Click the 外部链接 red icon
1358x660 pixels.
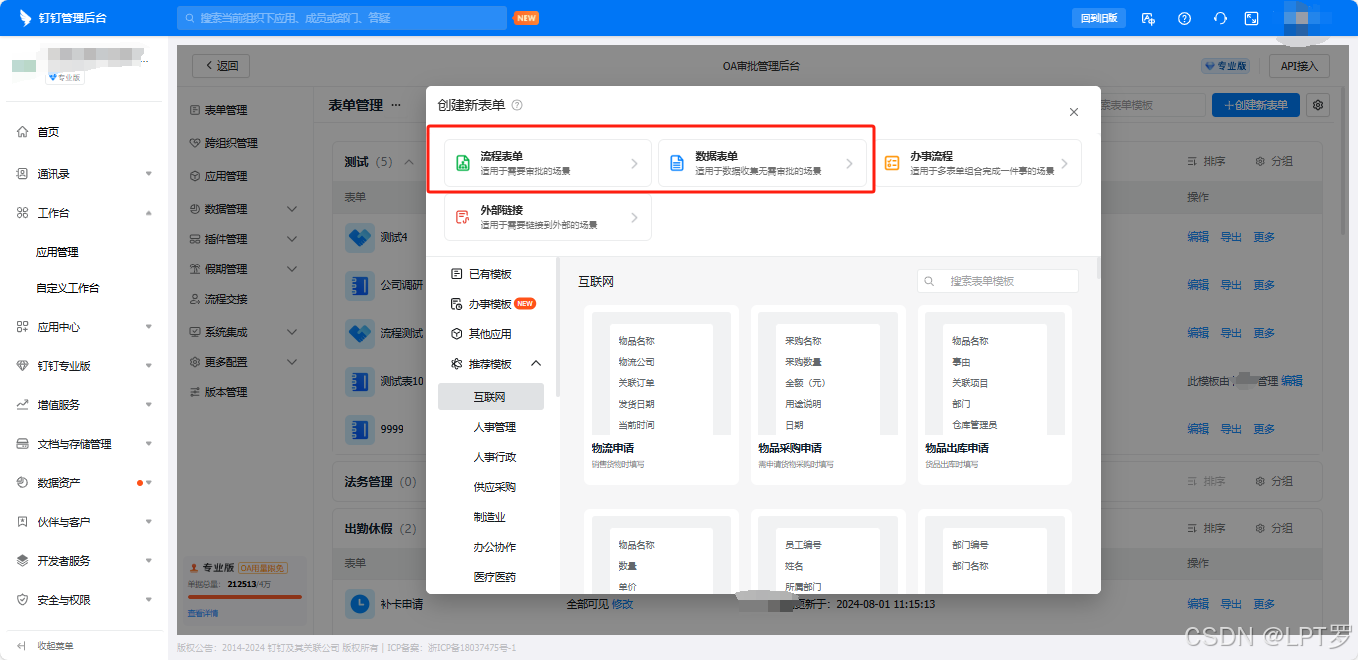(463, 218)
